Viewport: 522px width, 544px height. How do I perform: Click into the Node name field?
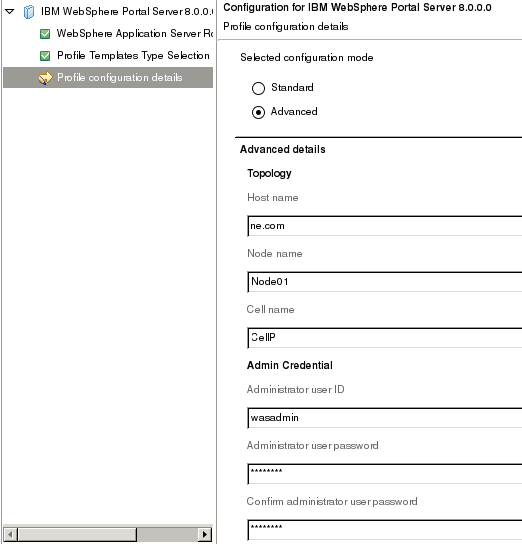(x=385, y=282)
